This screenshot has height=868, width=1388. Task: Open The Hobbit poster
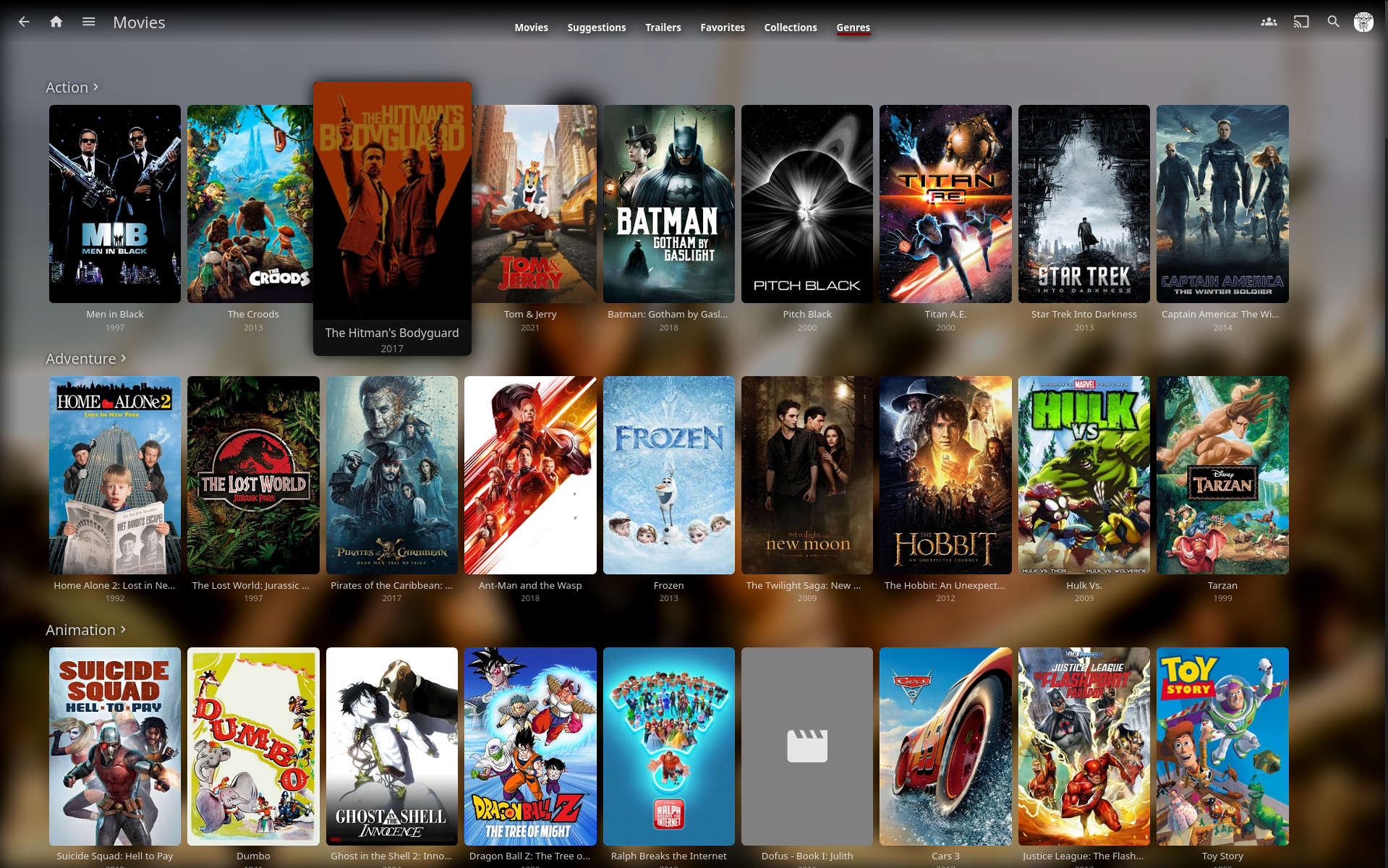pos(945,475)
